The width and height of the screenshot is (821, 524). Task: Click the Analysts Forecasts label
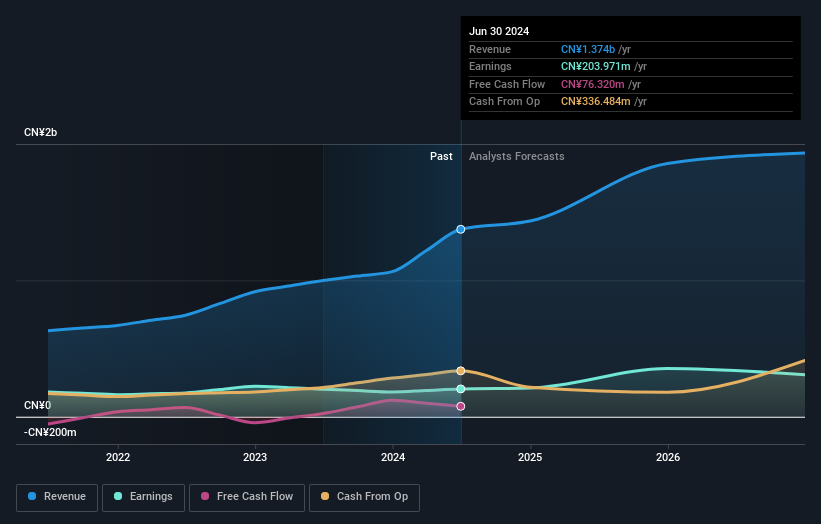click(x=517, y=157)
